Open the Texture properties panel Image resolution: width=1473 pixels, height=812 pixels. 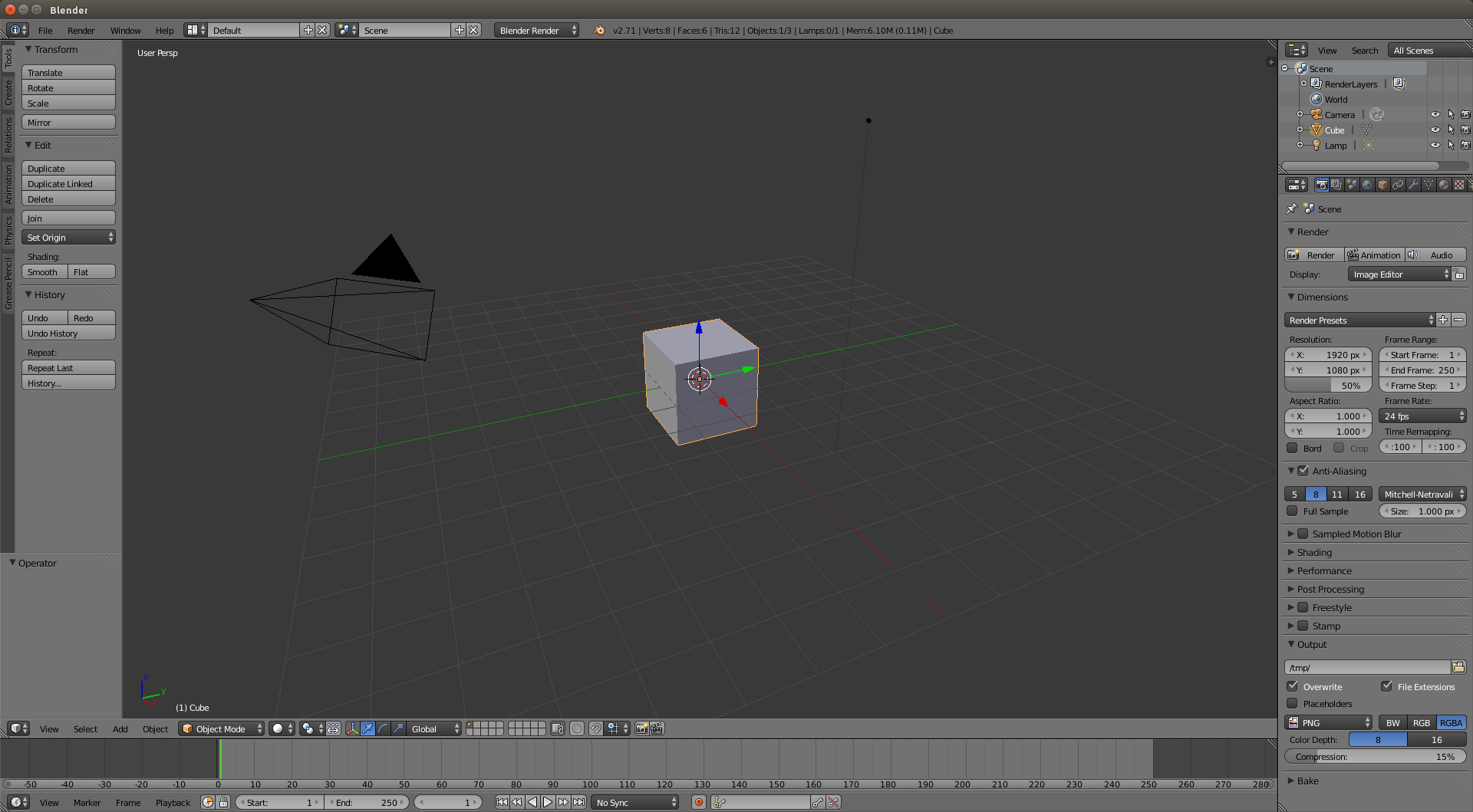pyautogui.click(x=1460, y=184)
